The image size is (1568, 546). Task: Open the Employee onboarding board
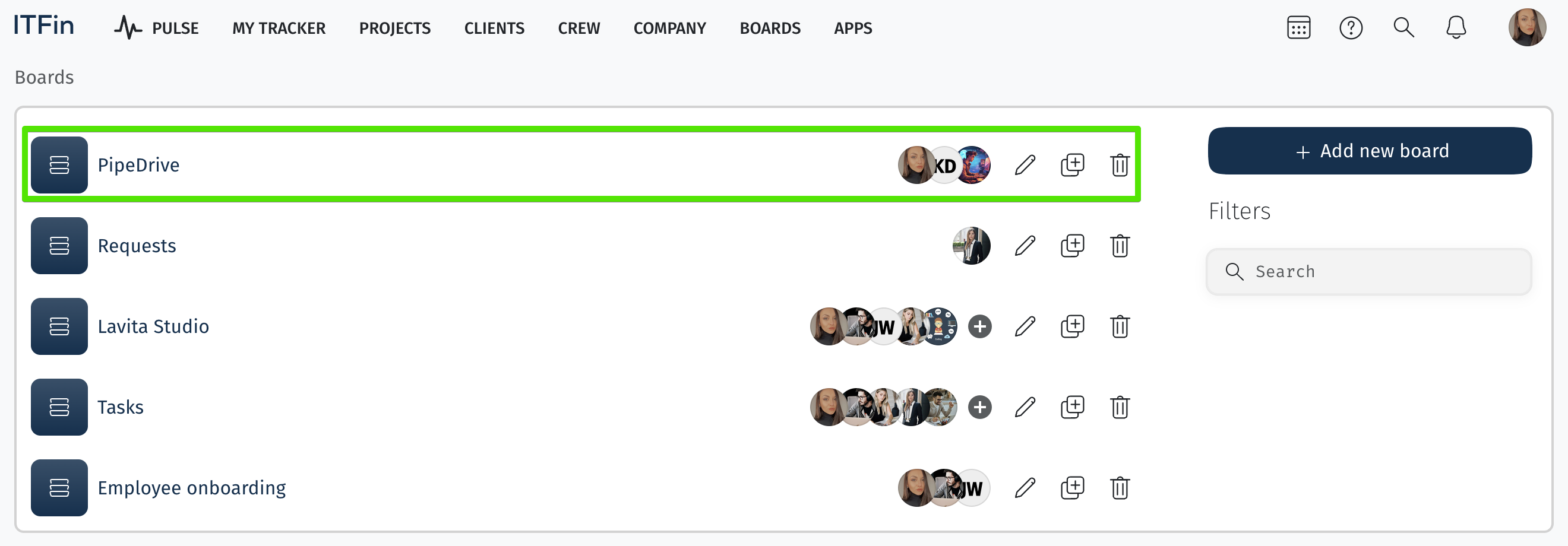[x=191, y=488]
